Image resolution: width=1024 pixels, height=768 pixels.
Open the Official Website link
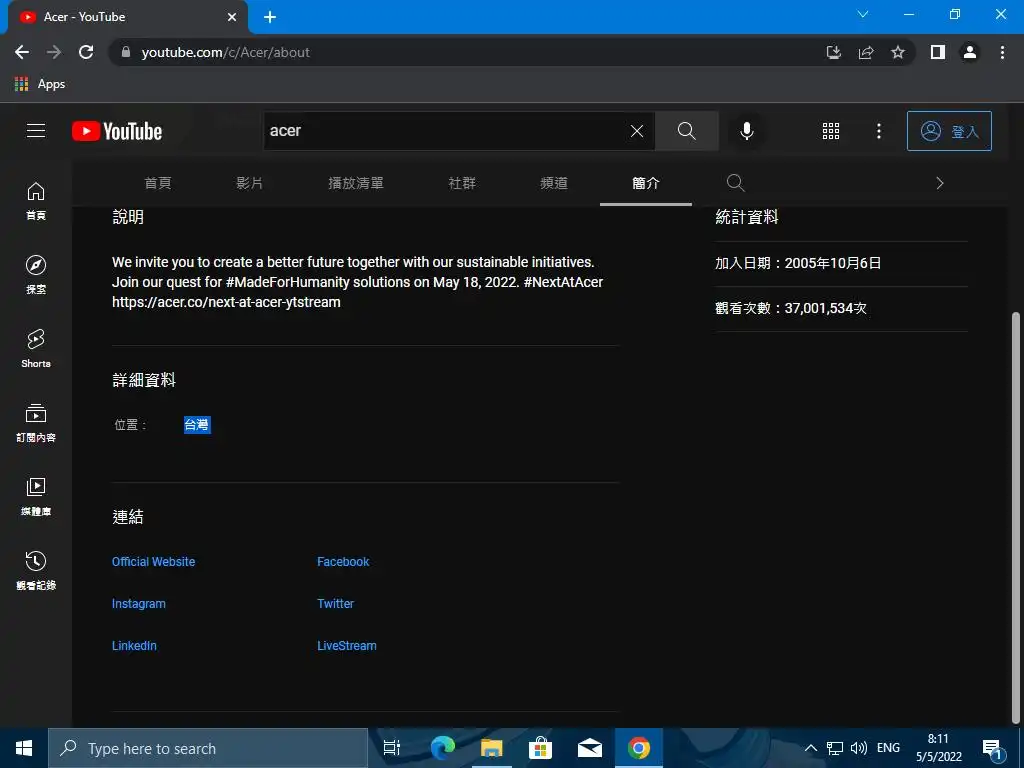153,562
